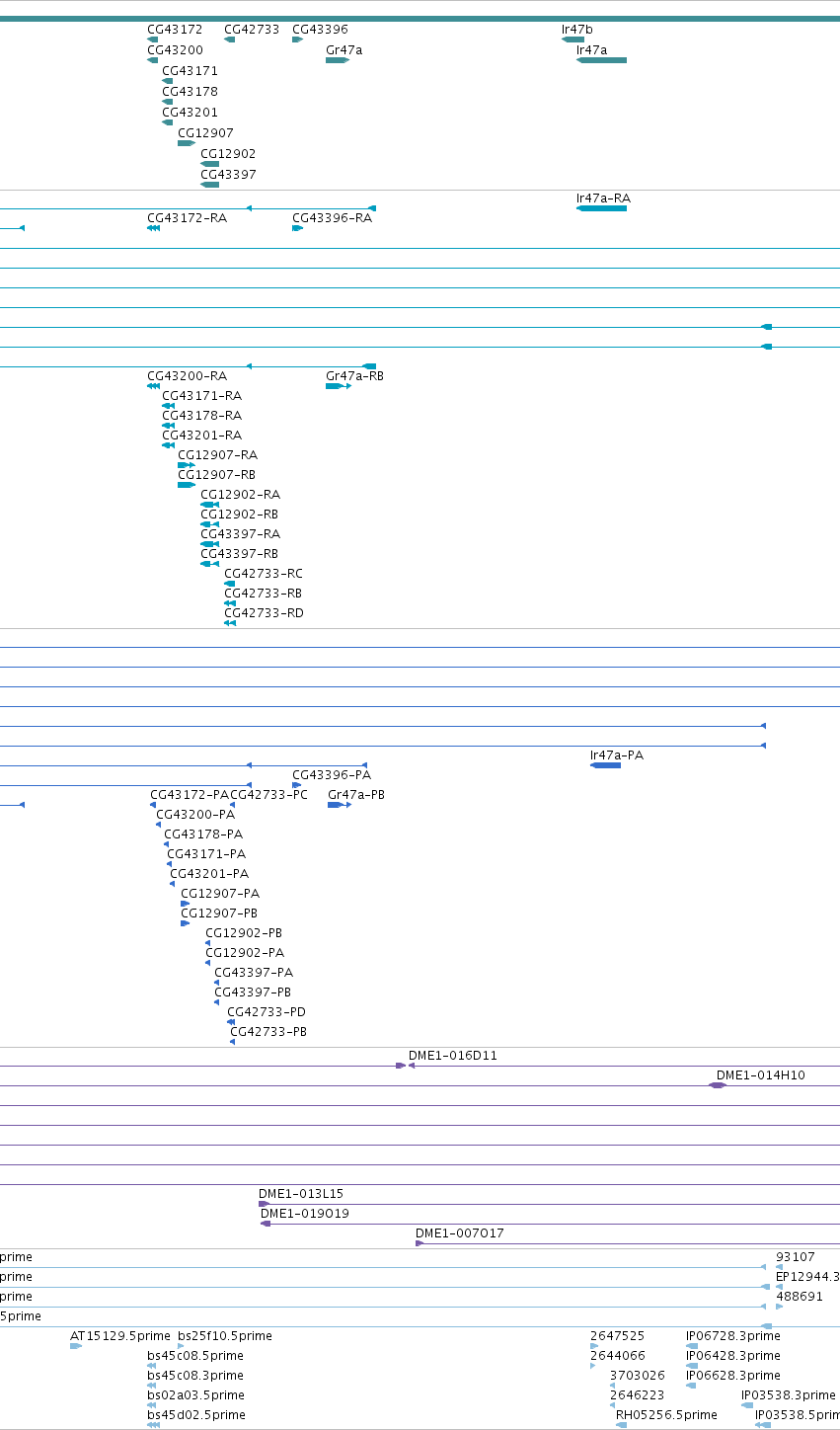Open the CG43172-RA transcript label
The image size is (840, 1430).
(187, 218)
